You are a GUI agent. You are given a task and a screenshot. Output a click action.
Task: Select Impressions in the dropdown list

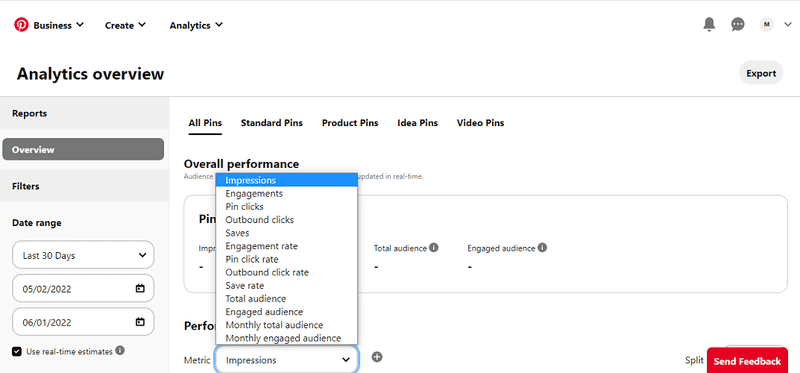tap(286, 180)
